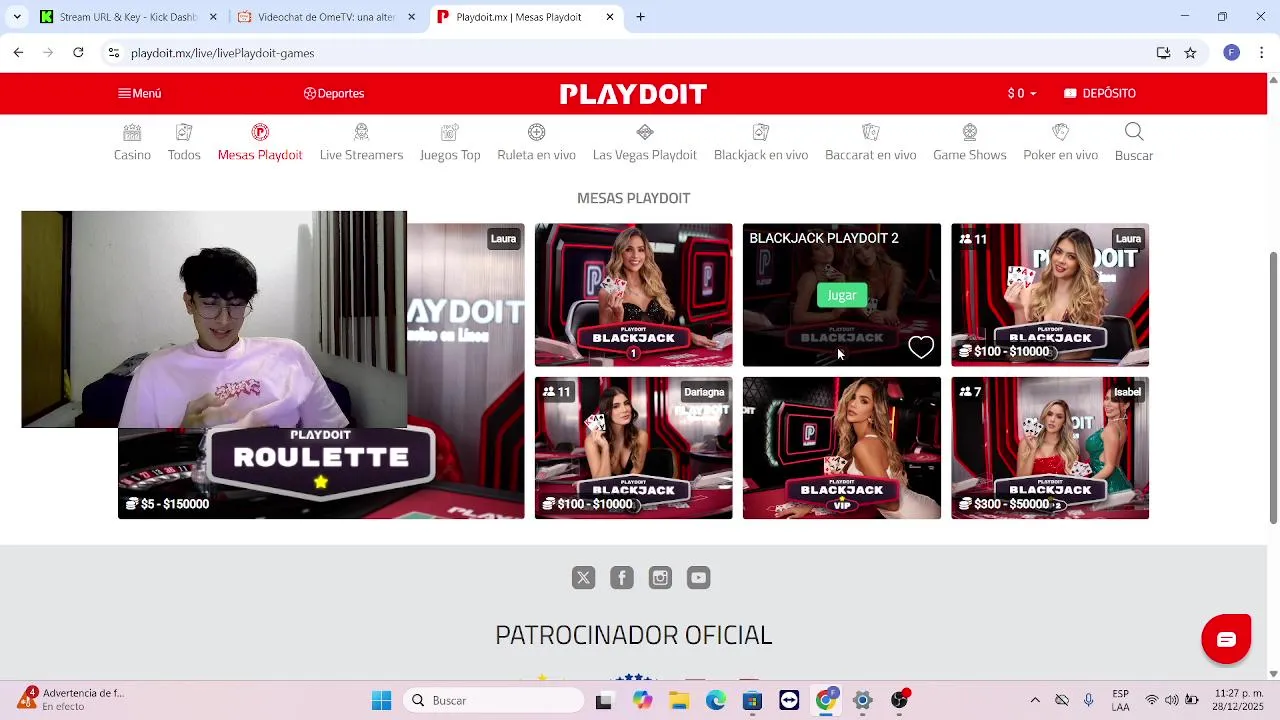Click the page vertical scrollbar

click(1273, 387)
